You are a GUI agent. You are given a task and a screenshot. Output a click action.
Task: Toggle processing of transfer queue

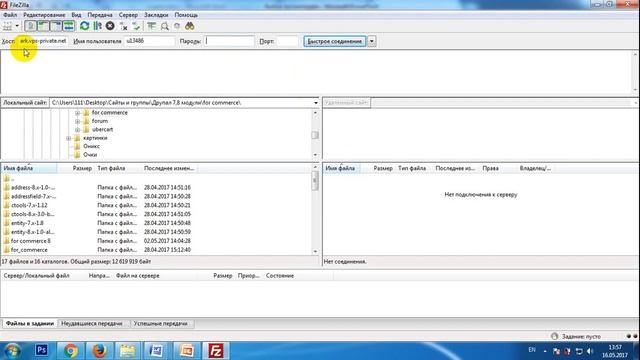tap(97, 26)
